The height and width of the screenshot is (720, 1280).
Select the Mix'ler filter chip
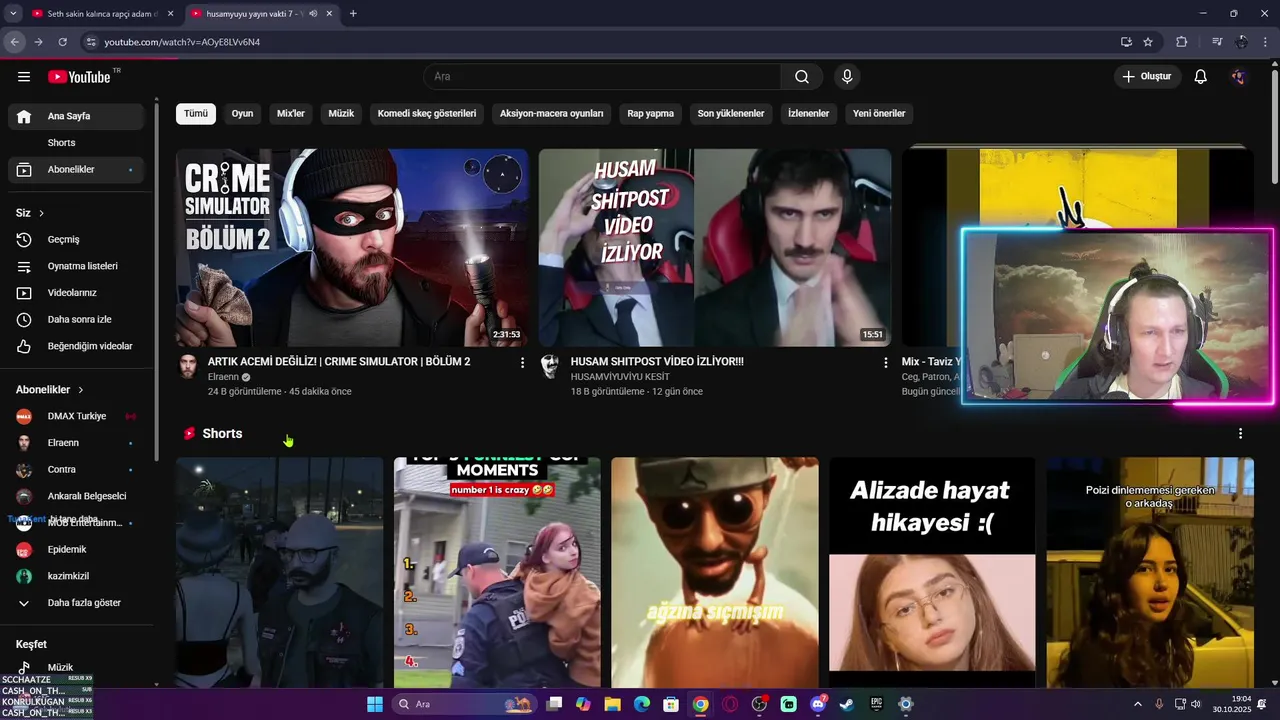pyautogui.click(x=291, y=114)
